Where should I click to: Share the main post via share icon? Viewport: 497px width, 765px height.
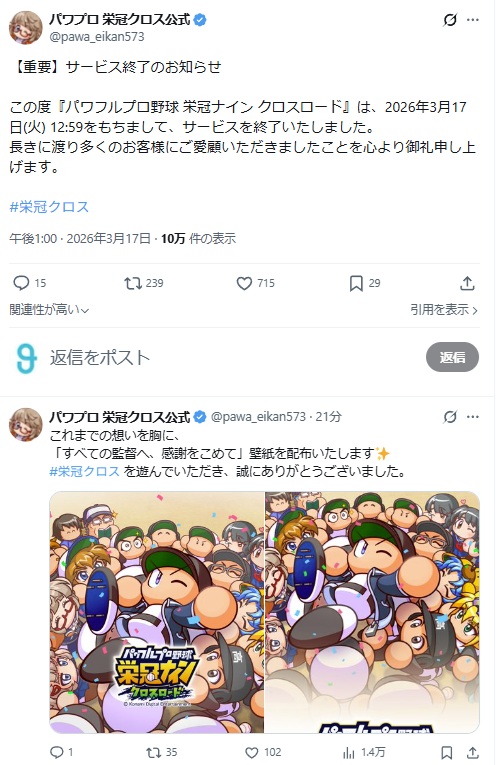tap(467, 283)
